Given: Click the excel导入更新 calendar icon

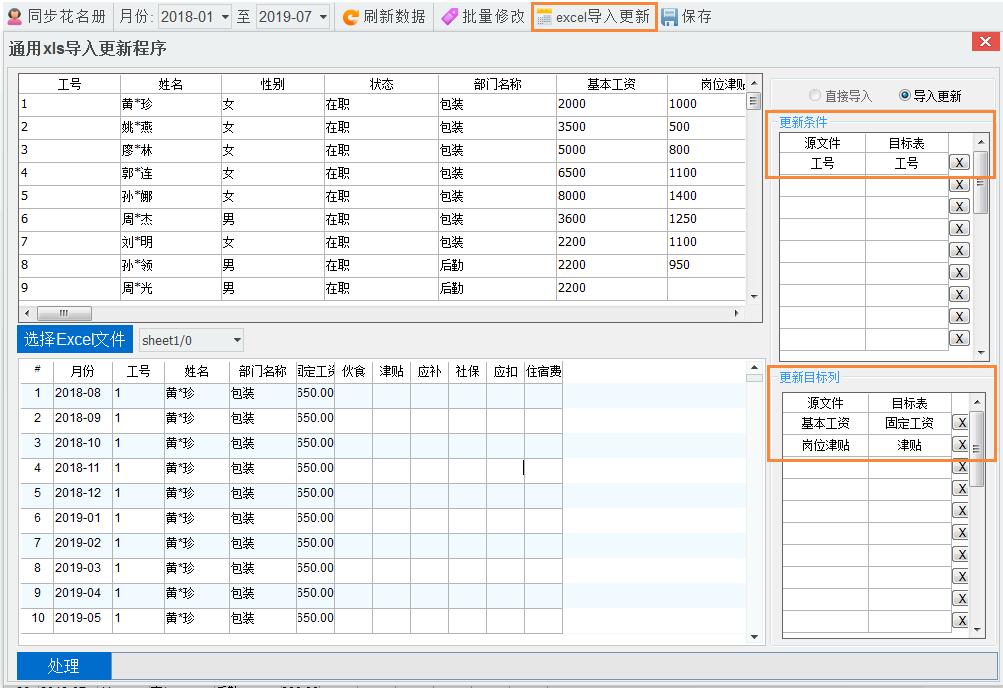Looking at the screenshot, I should [x=544, y=17].
